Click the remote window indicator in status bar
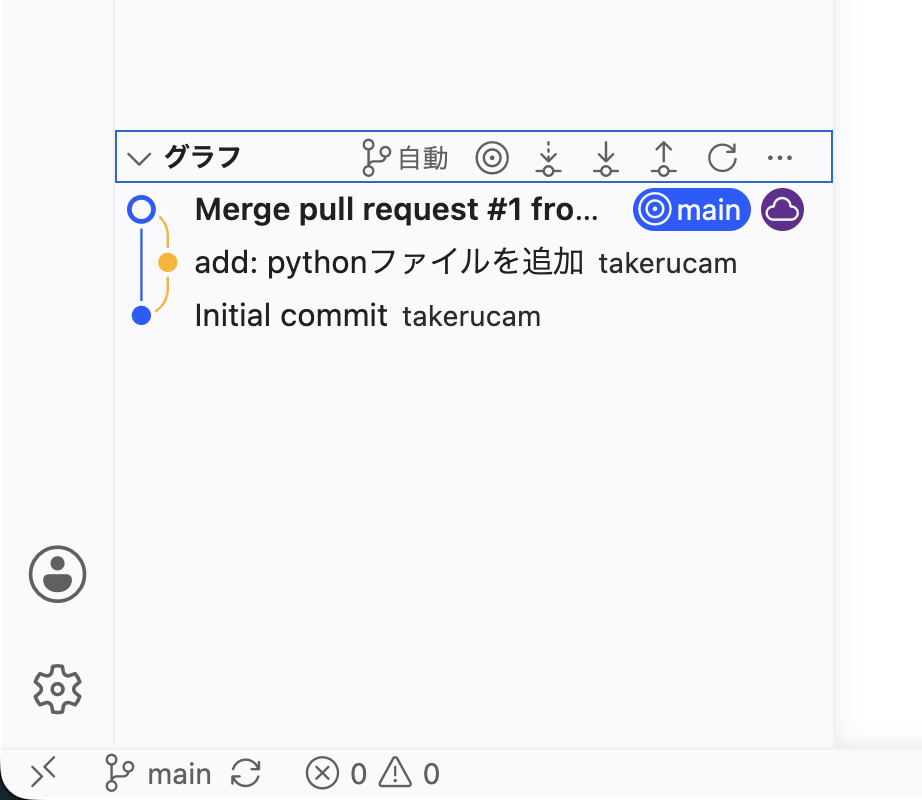Screen dimensions: 922x800 [x=44, y=774]
